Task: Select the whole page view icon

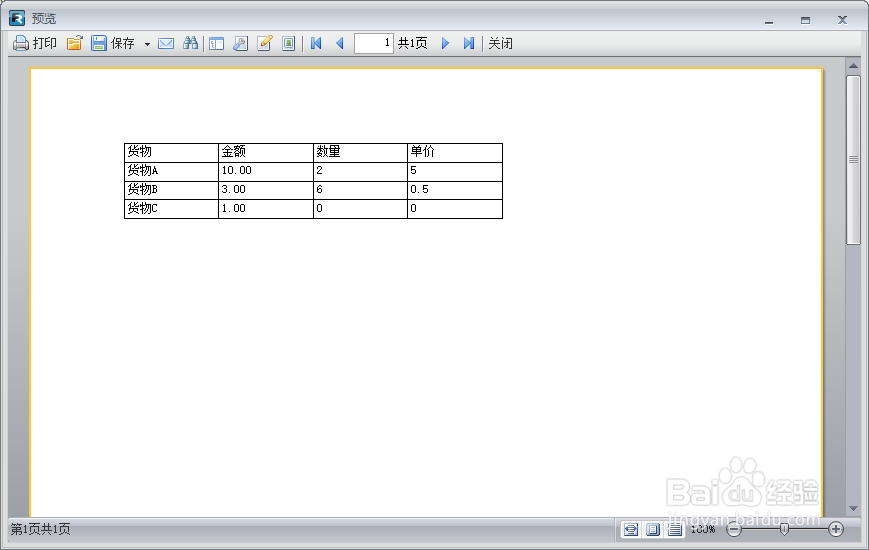Action: [x=653, y=529]
